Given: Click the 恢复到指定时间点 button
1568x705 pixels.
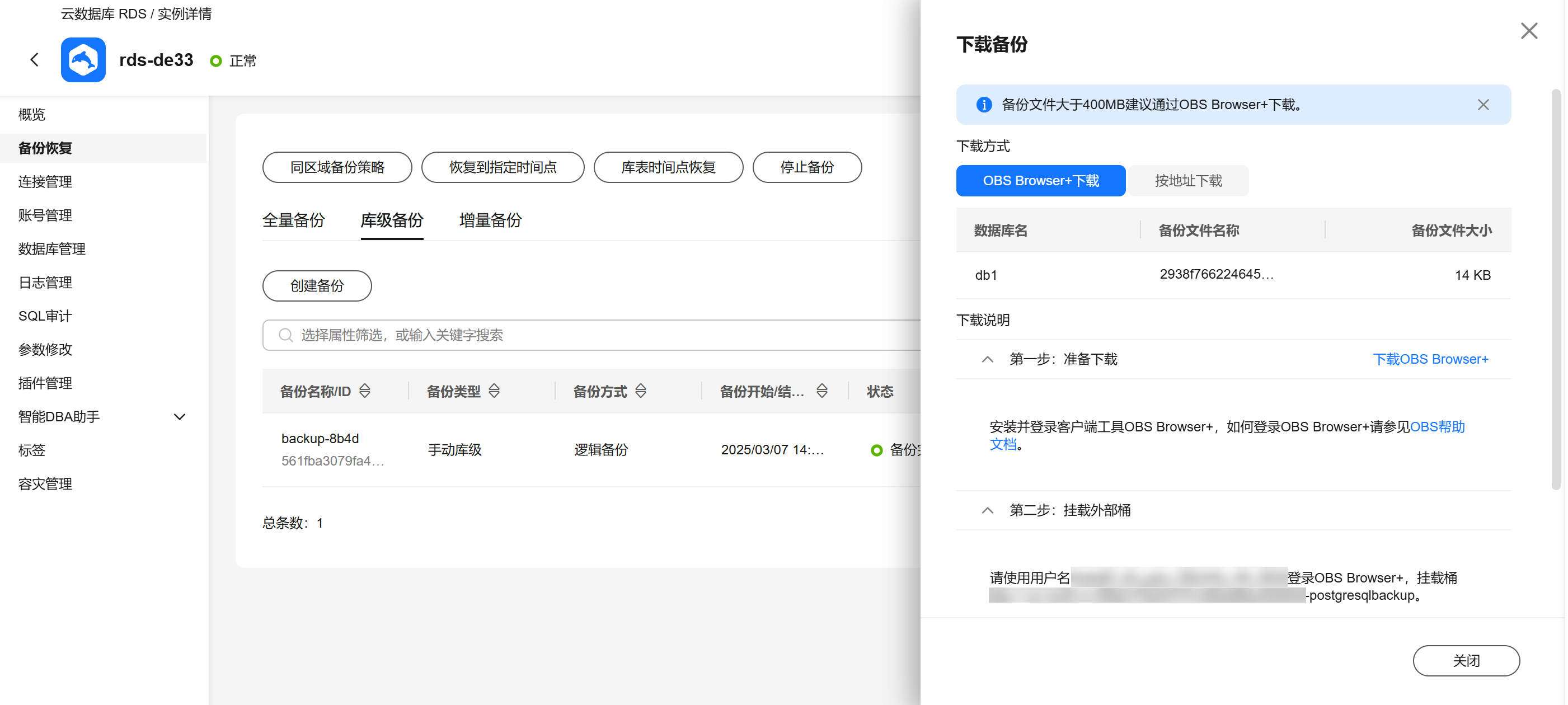Looking at the screenshot, I should (x=503, y=167).
